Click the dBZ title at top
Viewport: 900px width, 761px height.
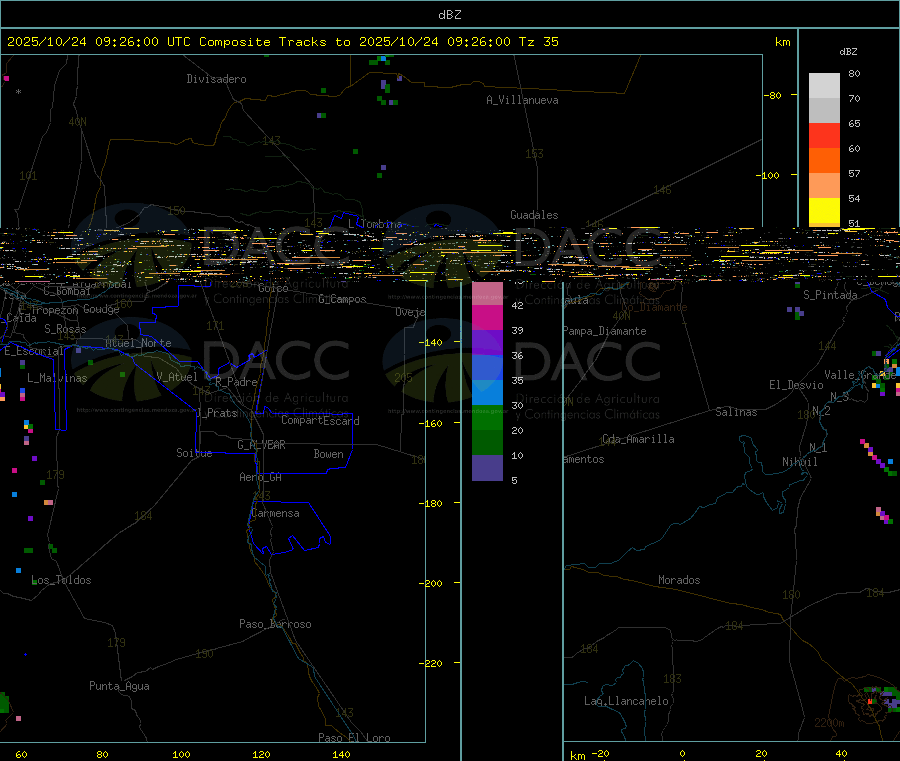coord(449,15)
